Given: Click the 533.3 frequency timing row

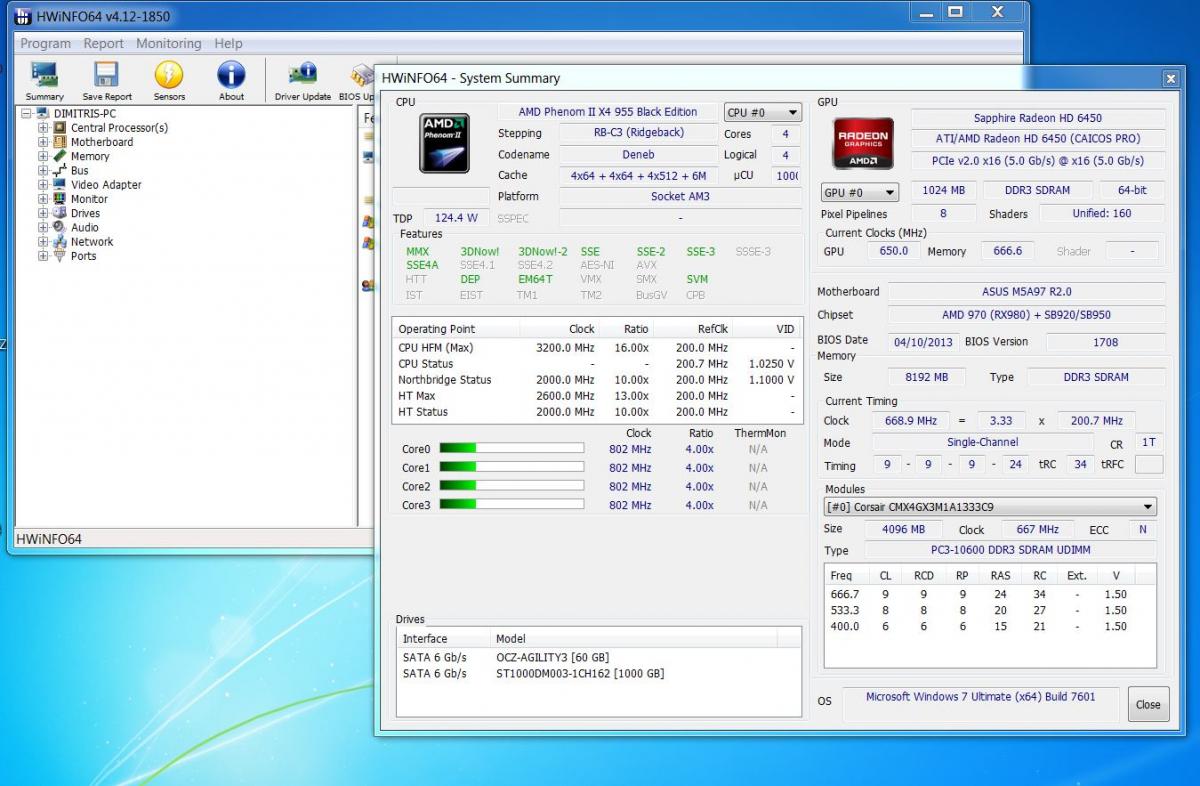Looking at the screenshot, I should click(x=989, y=610).
